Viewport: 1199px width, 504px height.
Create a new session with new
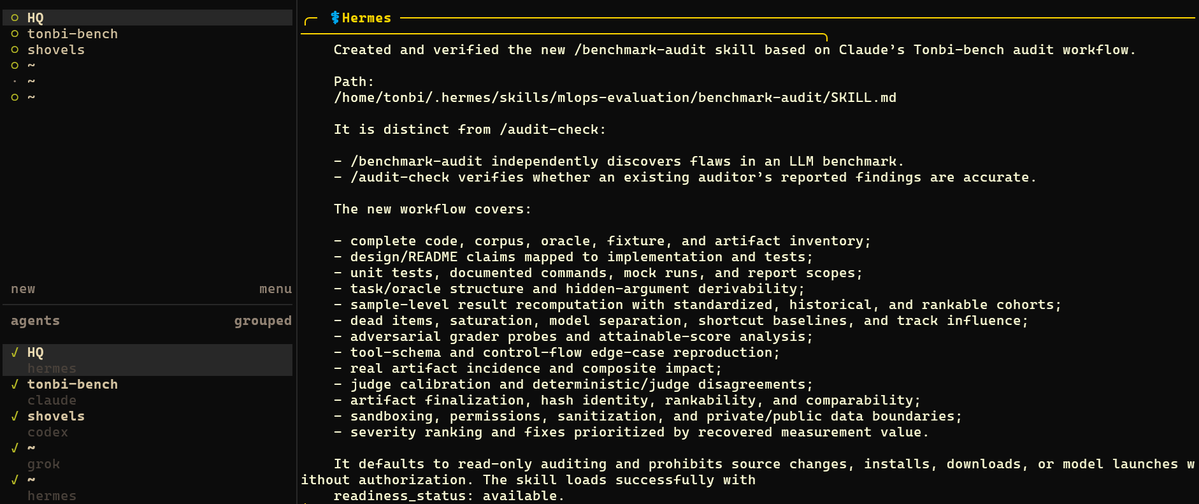click(23, 289)
